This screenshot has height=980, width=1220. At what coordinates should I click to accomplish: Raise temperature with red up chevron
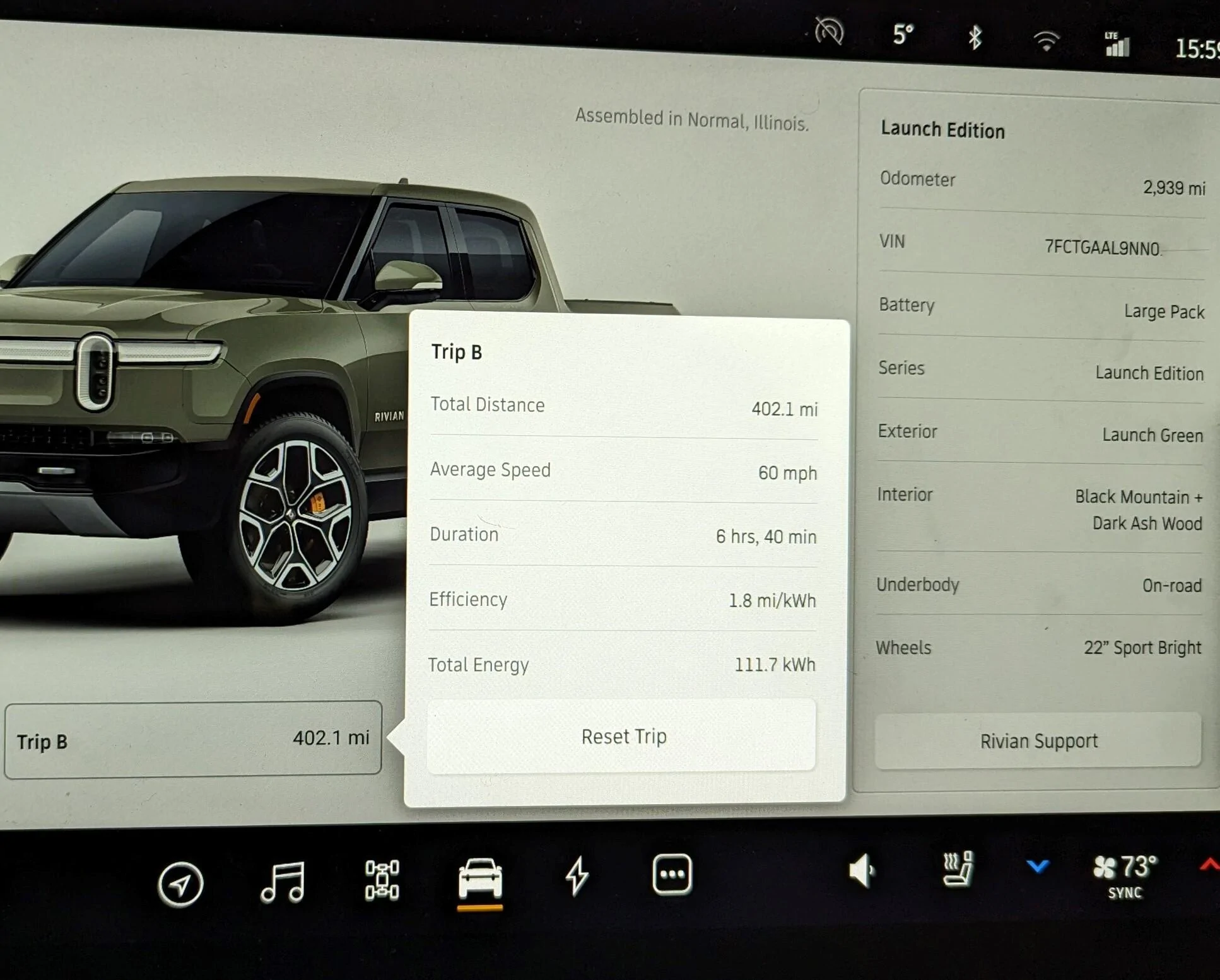point(1210,864)
